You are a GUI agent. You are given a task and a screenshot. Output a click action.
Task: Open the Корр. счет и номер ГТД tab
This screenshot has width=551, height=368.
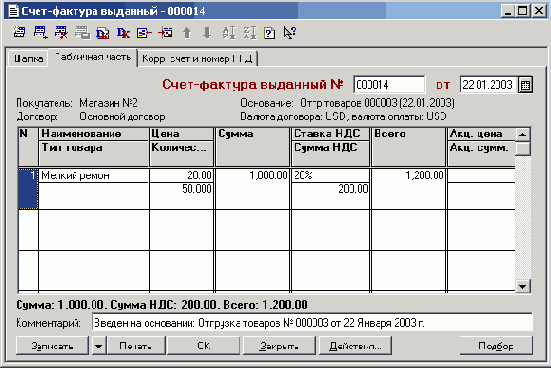197,59
